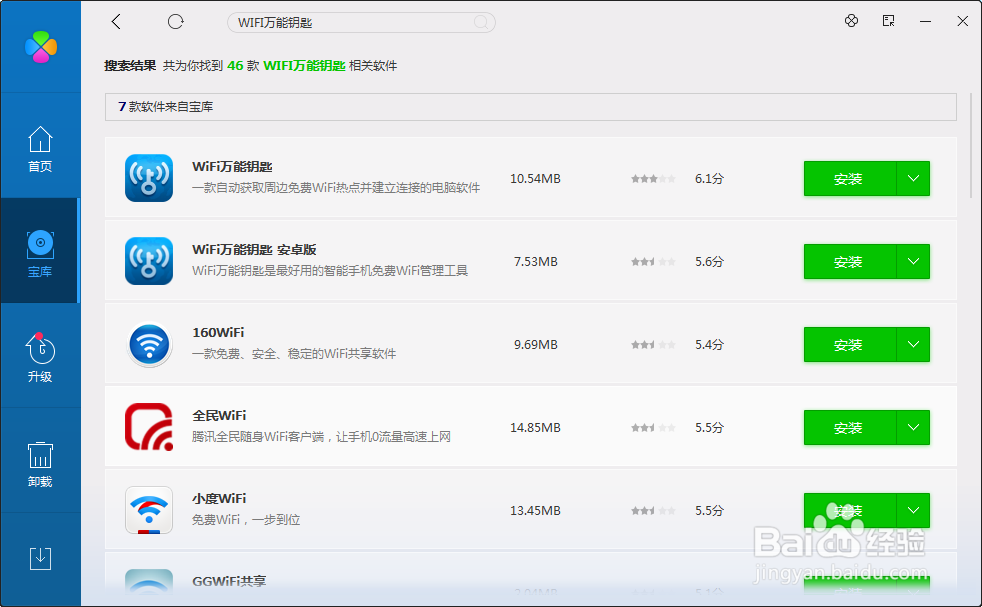Screen dimensions: 982x607
Task: Refresh the page with the reload icon
Action: 176,22
